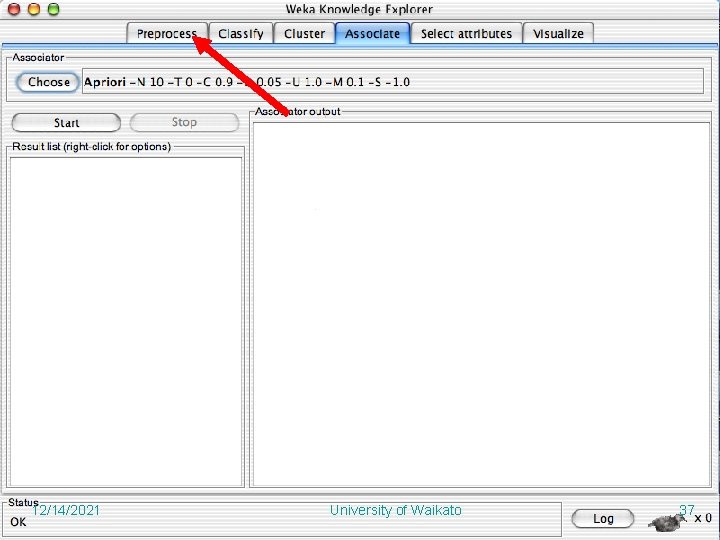Click Choose to pick an associator

(48, 82)
